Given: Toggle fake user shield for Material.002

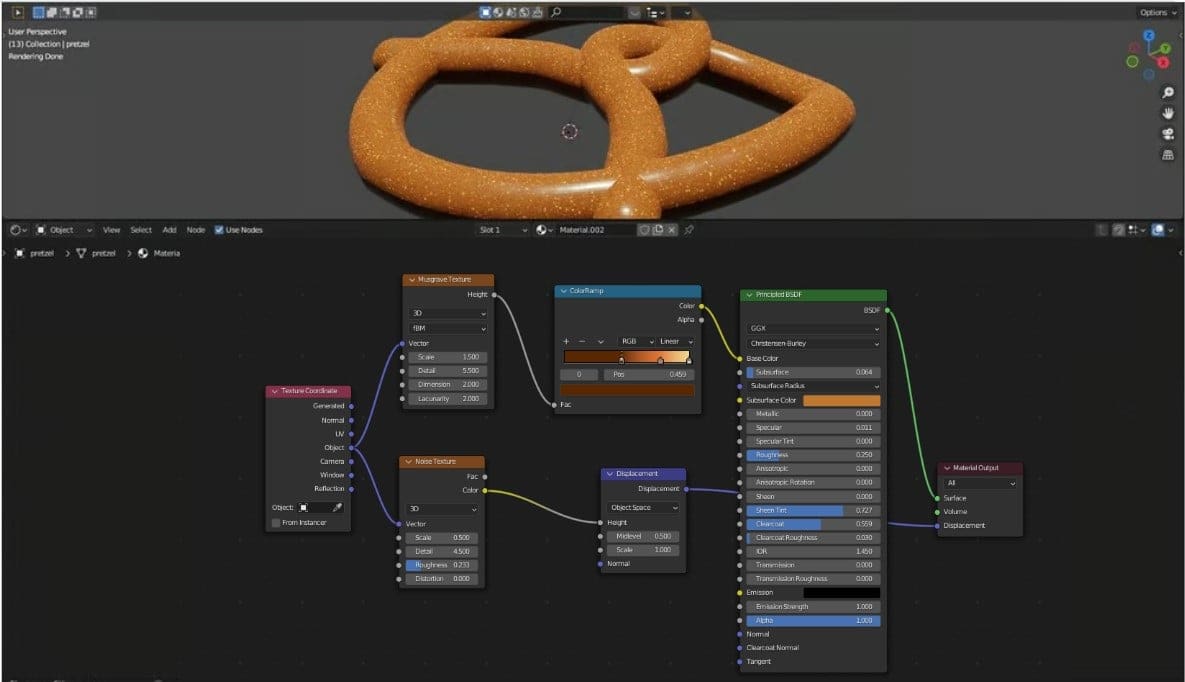Looking at the screenshot, I should pyautogui.click(x=643, y=230).
